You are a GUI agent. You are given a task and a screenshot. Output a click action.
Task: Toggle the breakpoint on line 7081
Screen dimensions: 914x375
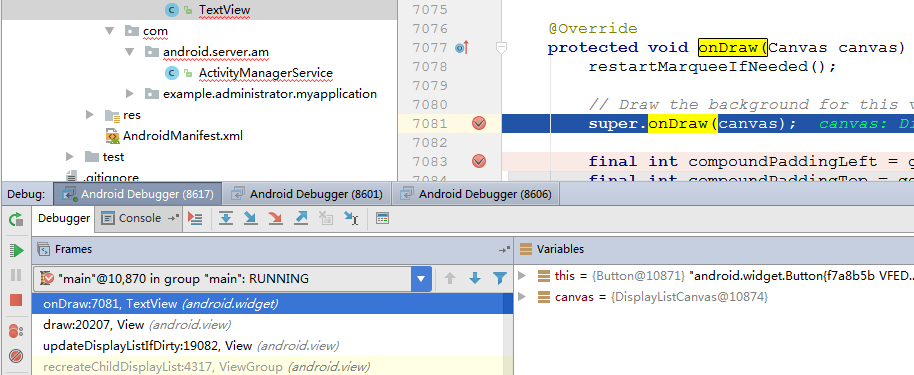click(x=479, y=123)
